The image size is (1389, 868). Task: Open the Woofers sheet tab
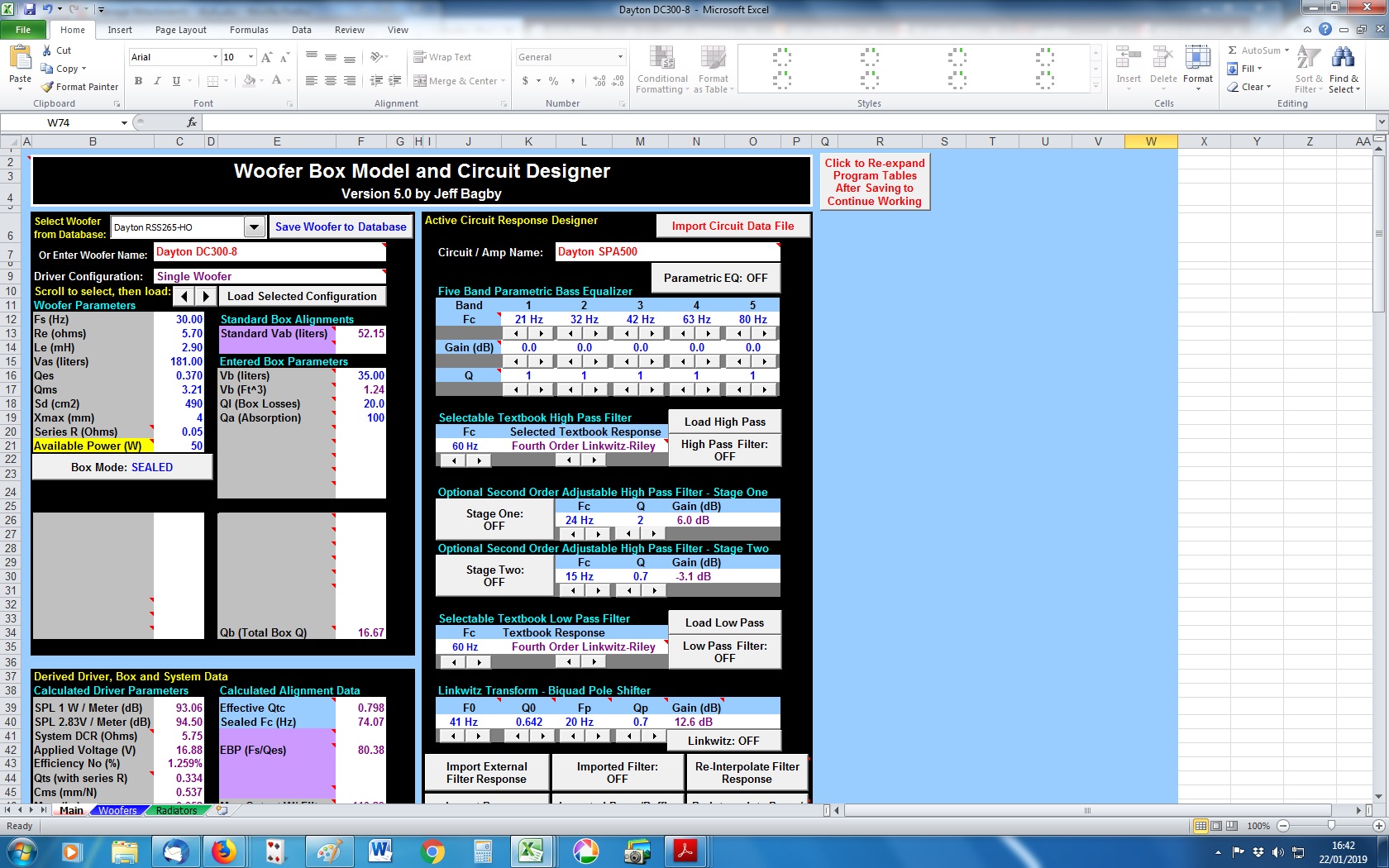[x=117, y=810]
